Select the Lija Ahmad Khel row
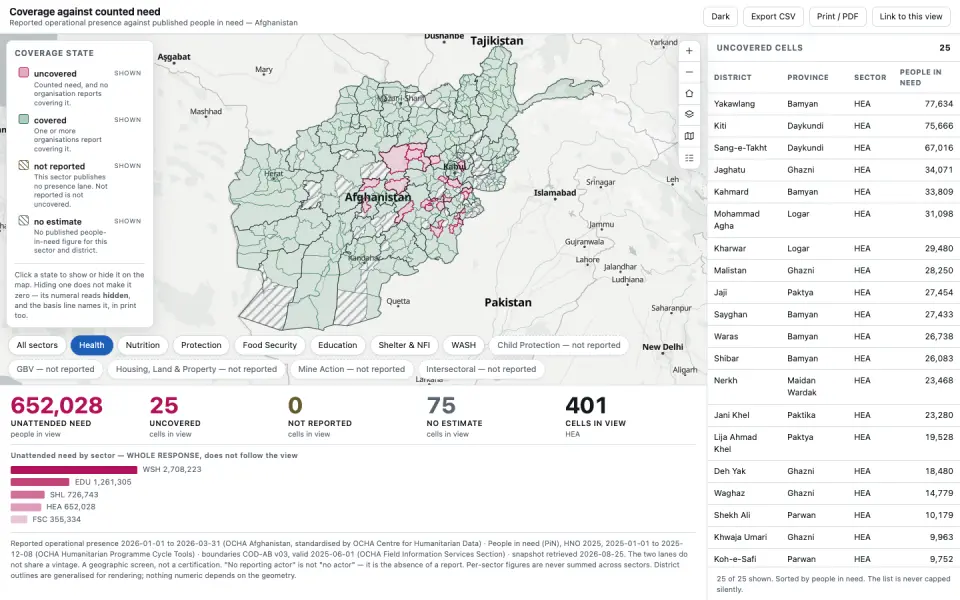Screen dimensions: 960x600 coord(833,443)
